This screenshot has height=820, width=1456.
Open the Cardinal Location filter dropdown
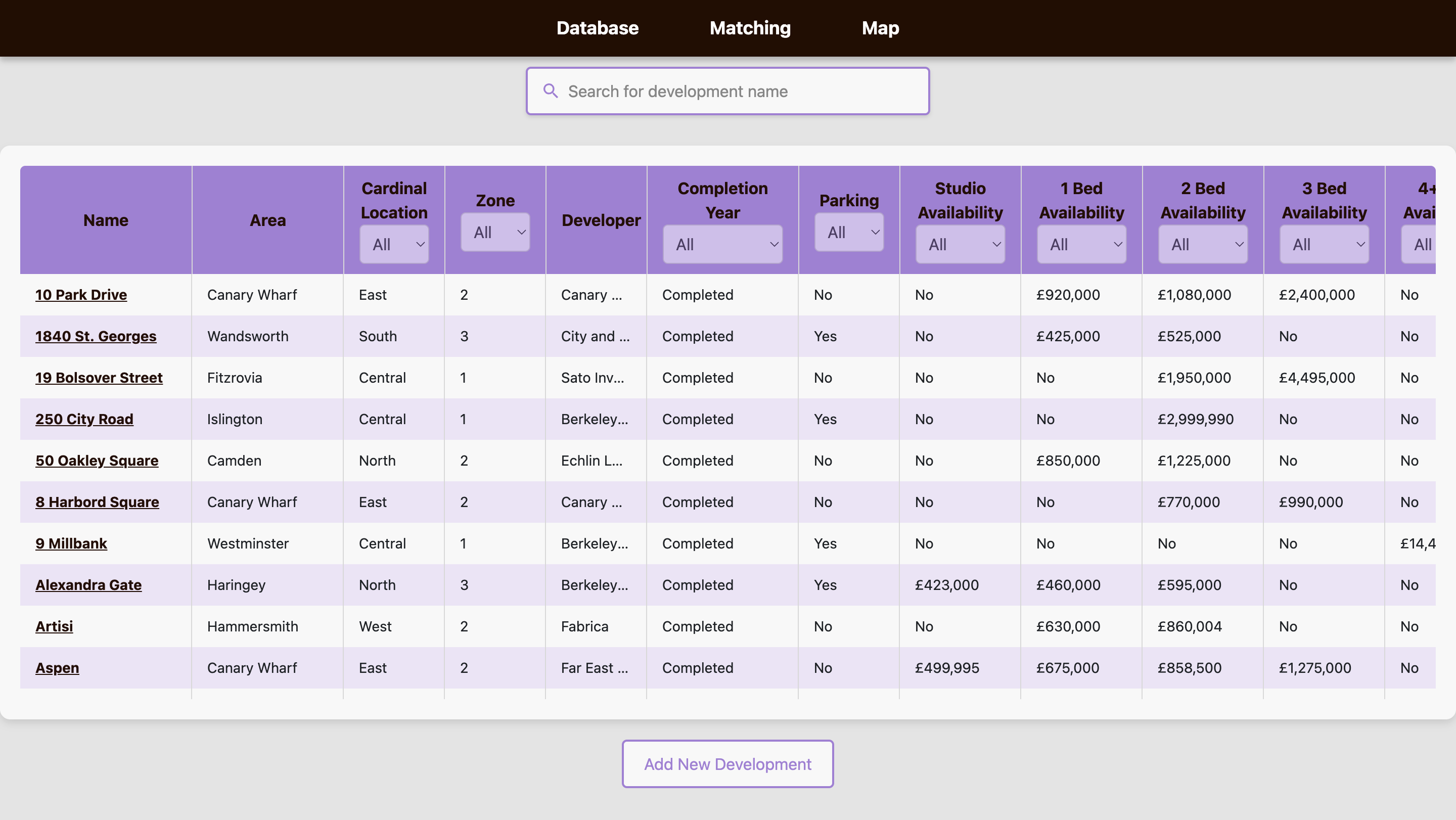coord(394,244)
